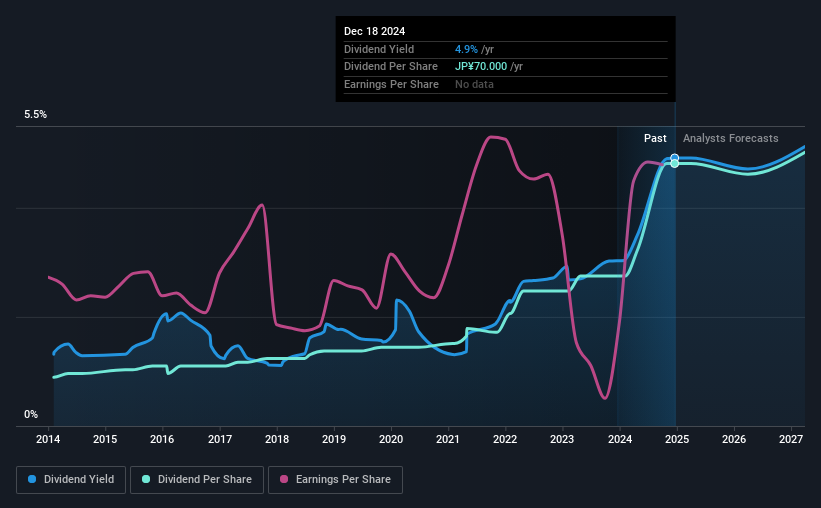Click the Dec 18 2024 tooltip date
821x508 pixels.
pyautogui.click(x=374, y=31)
